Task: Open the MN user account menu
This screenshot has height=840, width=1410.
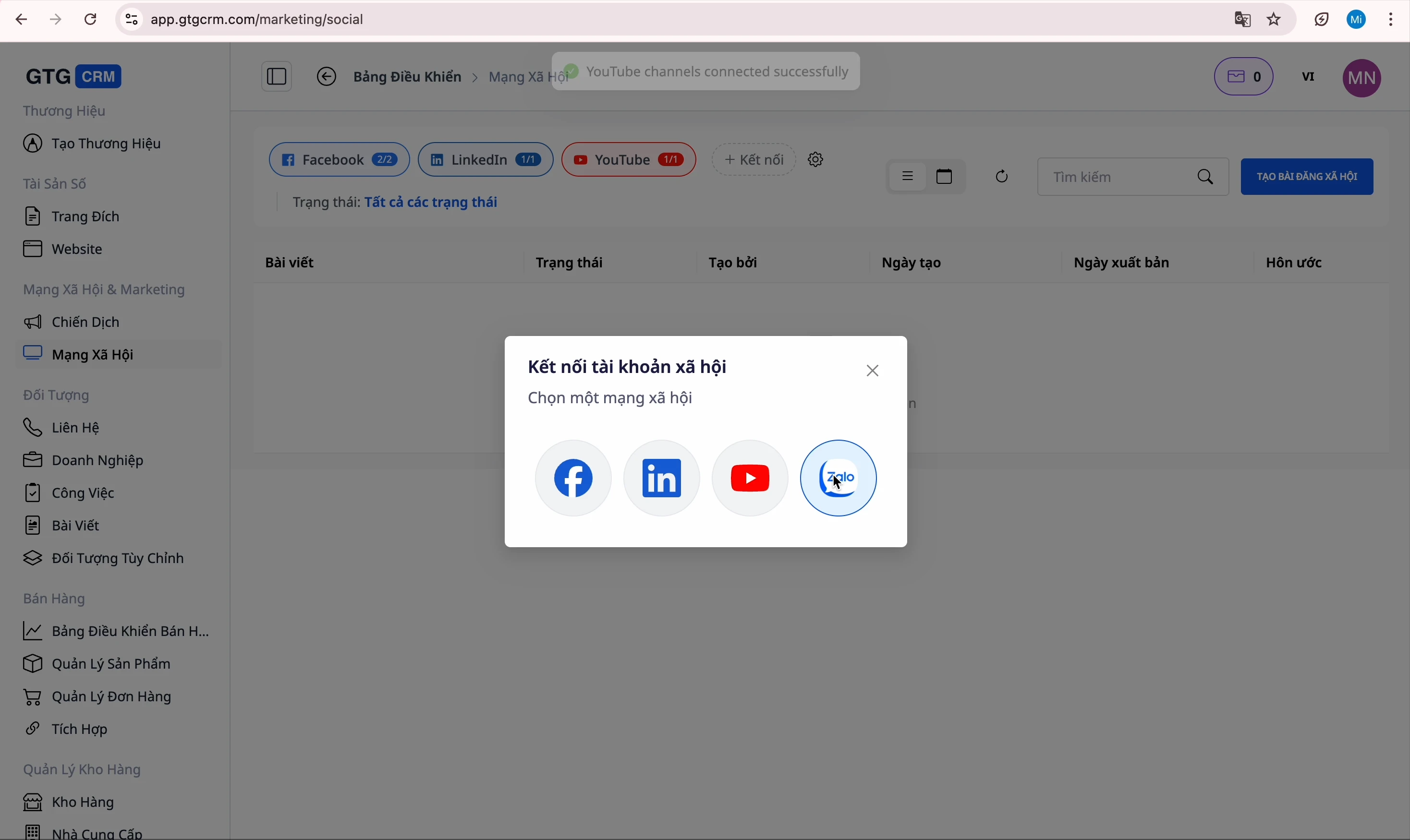Action: 1362,78
